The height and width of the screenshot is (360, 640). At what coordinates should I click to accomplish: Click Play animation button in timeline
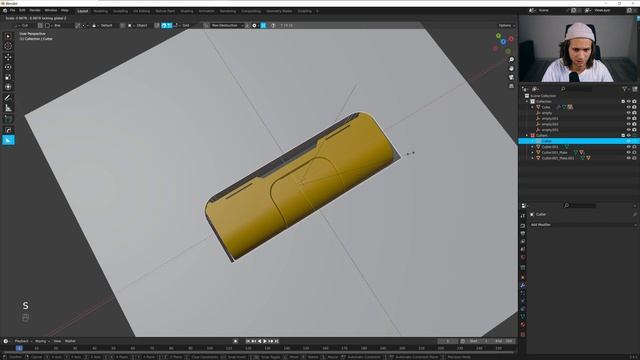tap(265, 341)
